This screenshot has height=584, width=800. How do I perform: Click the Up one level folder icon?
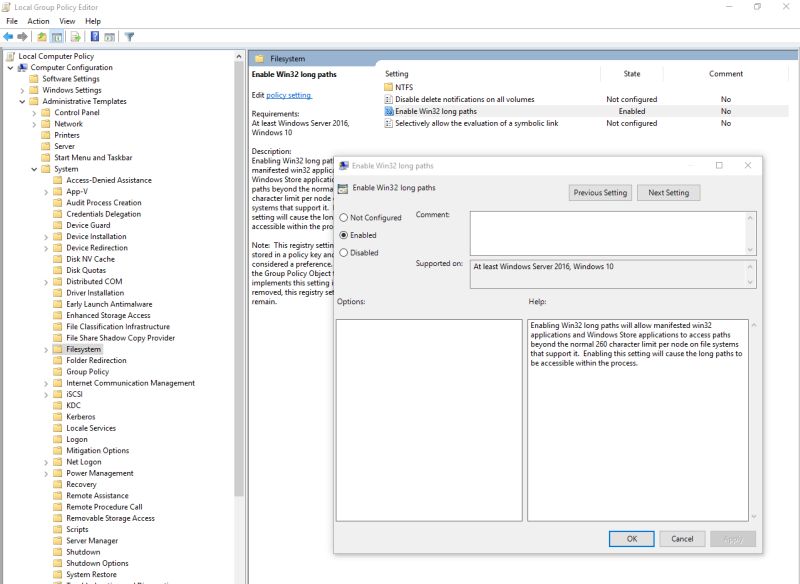(x=41, y=38)
